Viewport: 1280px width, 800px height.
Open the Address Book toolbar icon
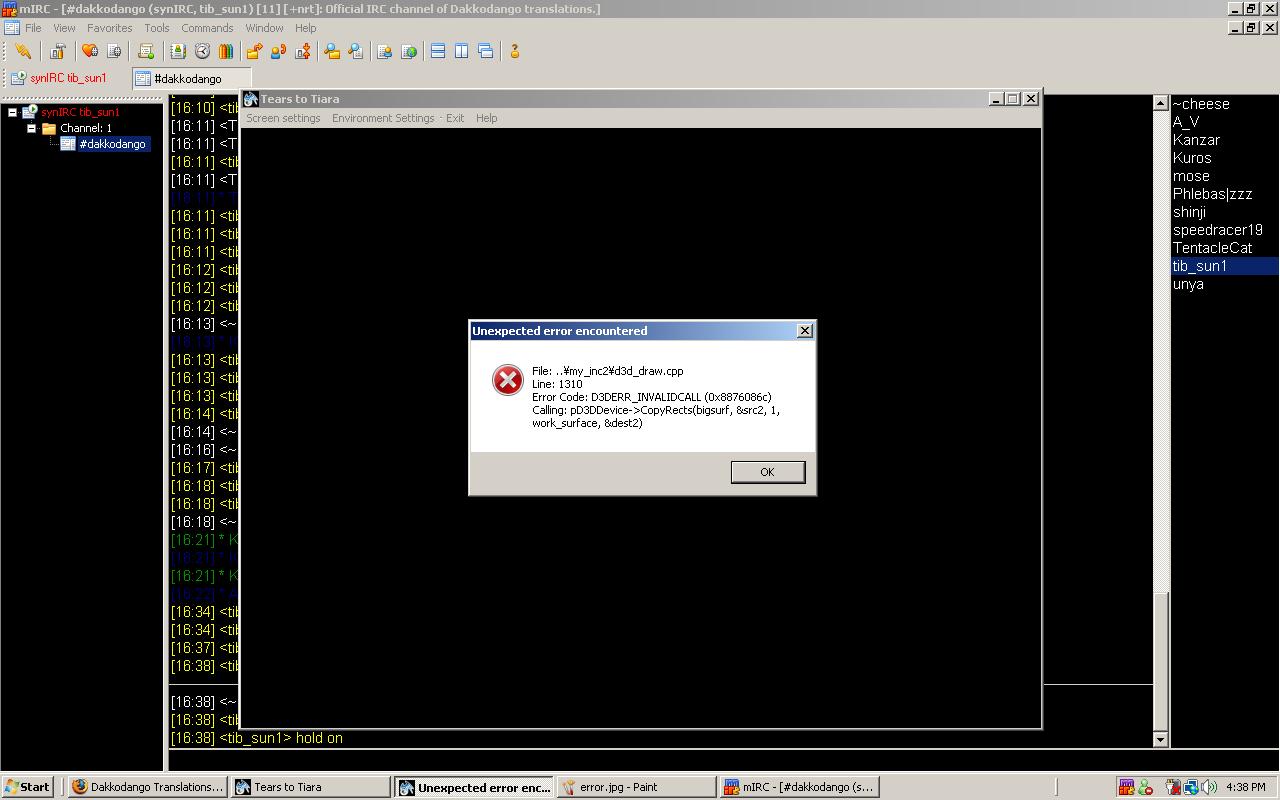tap(178, 51)
